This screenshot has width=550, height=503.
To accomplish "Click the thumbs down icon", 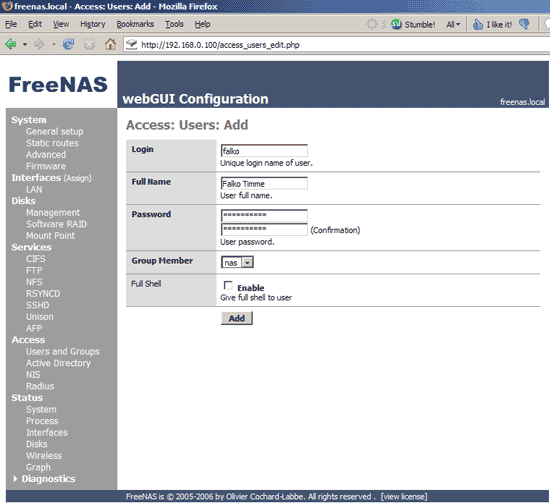I will (524, 24).
